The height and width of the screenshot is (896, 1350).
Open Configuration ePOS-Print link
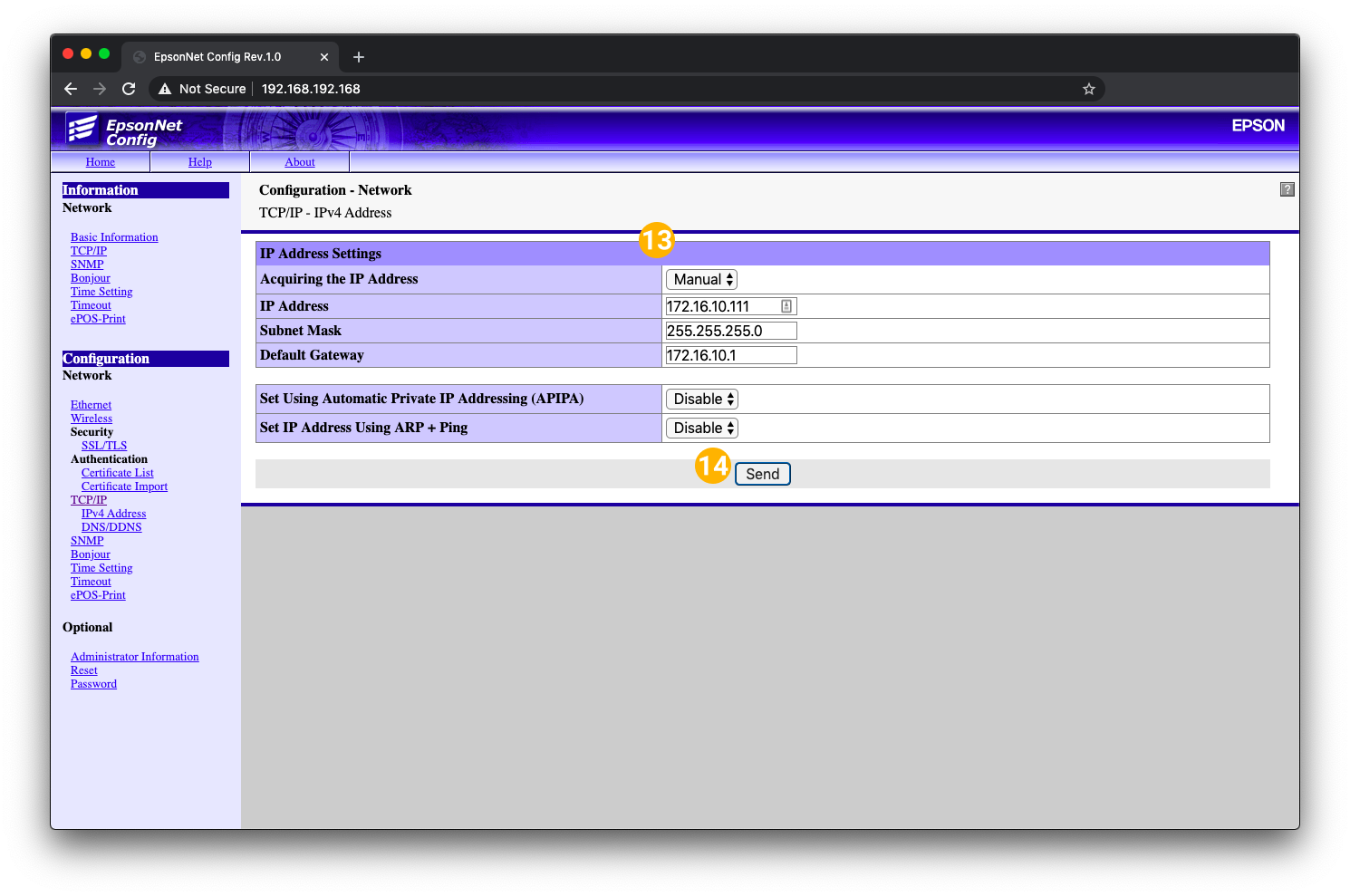coord(98,595)
